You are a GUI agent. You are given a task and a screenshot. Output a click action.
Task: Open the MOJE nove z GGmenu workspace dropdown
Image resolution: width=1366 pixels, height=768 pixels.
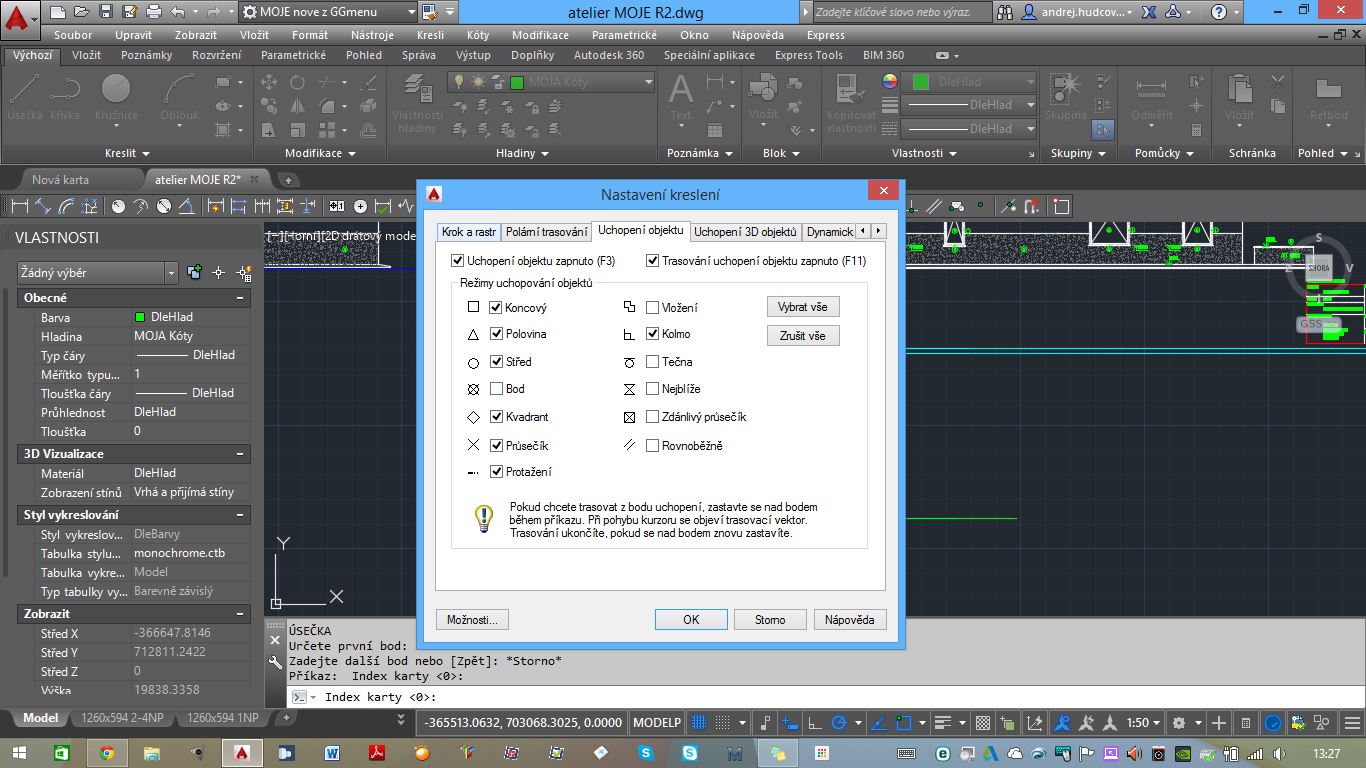tap(329, 12)
